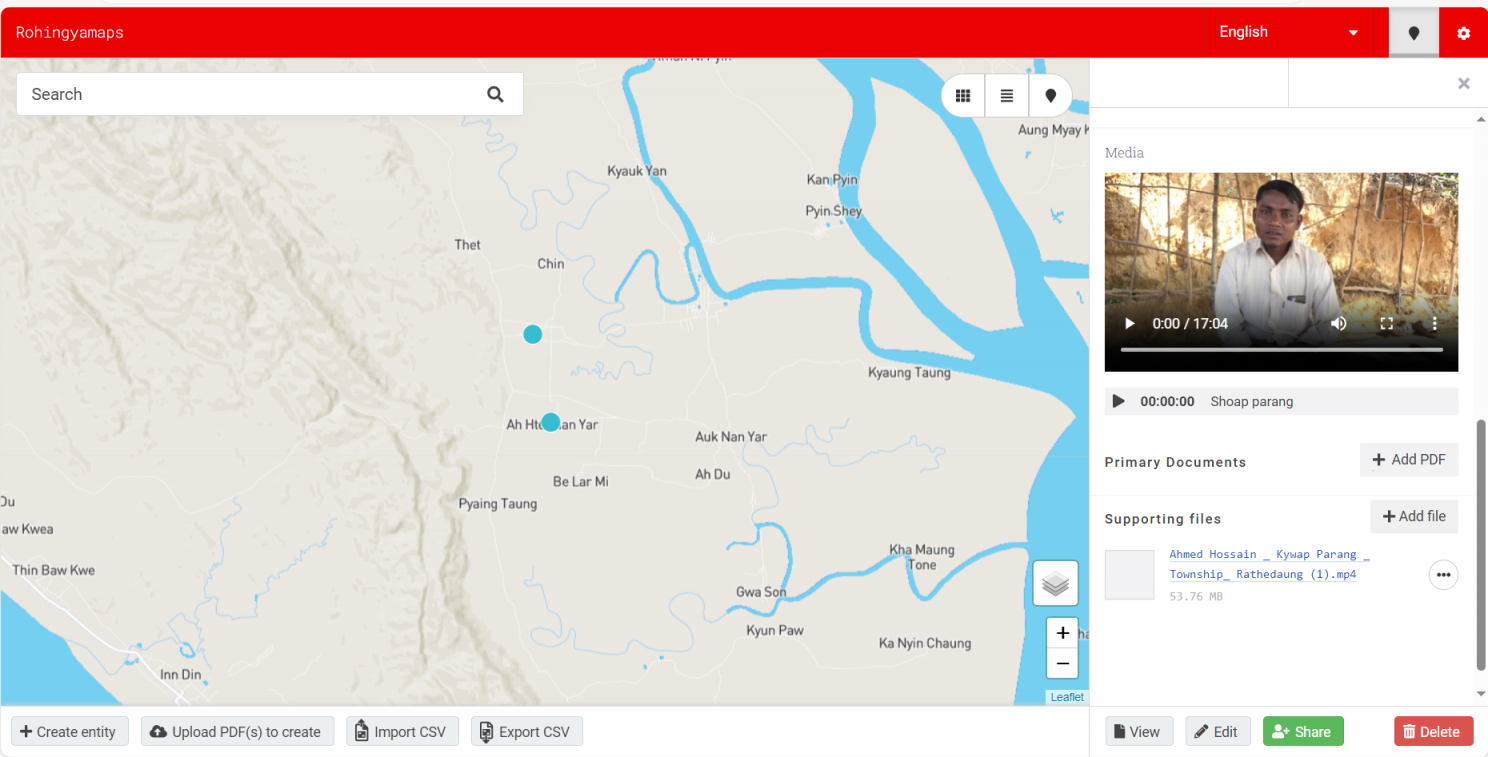Click side panel vertical scrollbar
1488x757 pixels.
coord(1481,545)
